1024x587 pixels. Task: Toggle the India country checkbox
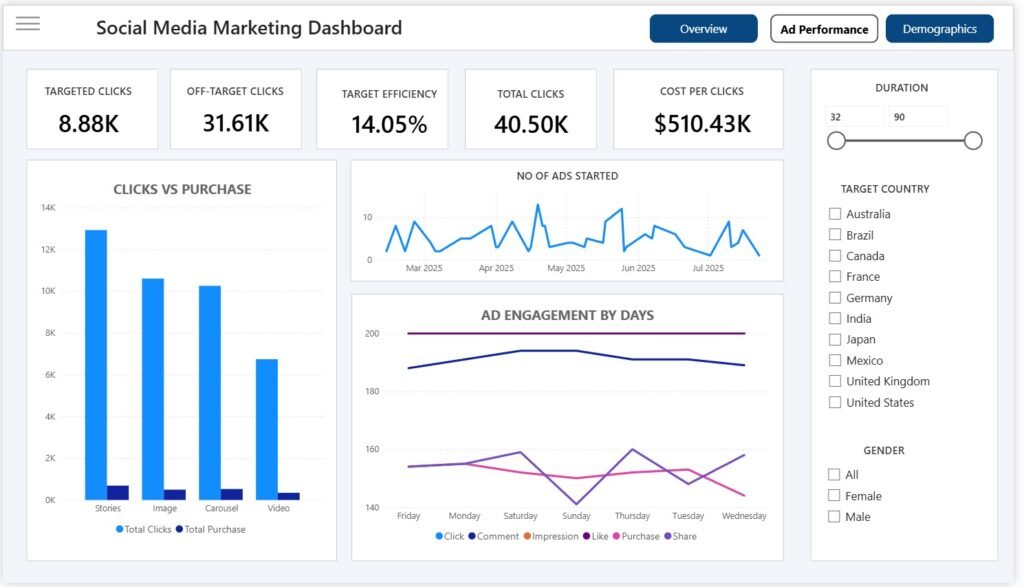click(x=835, y=319)
